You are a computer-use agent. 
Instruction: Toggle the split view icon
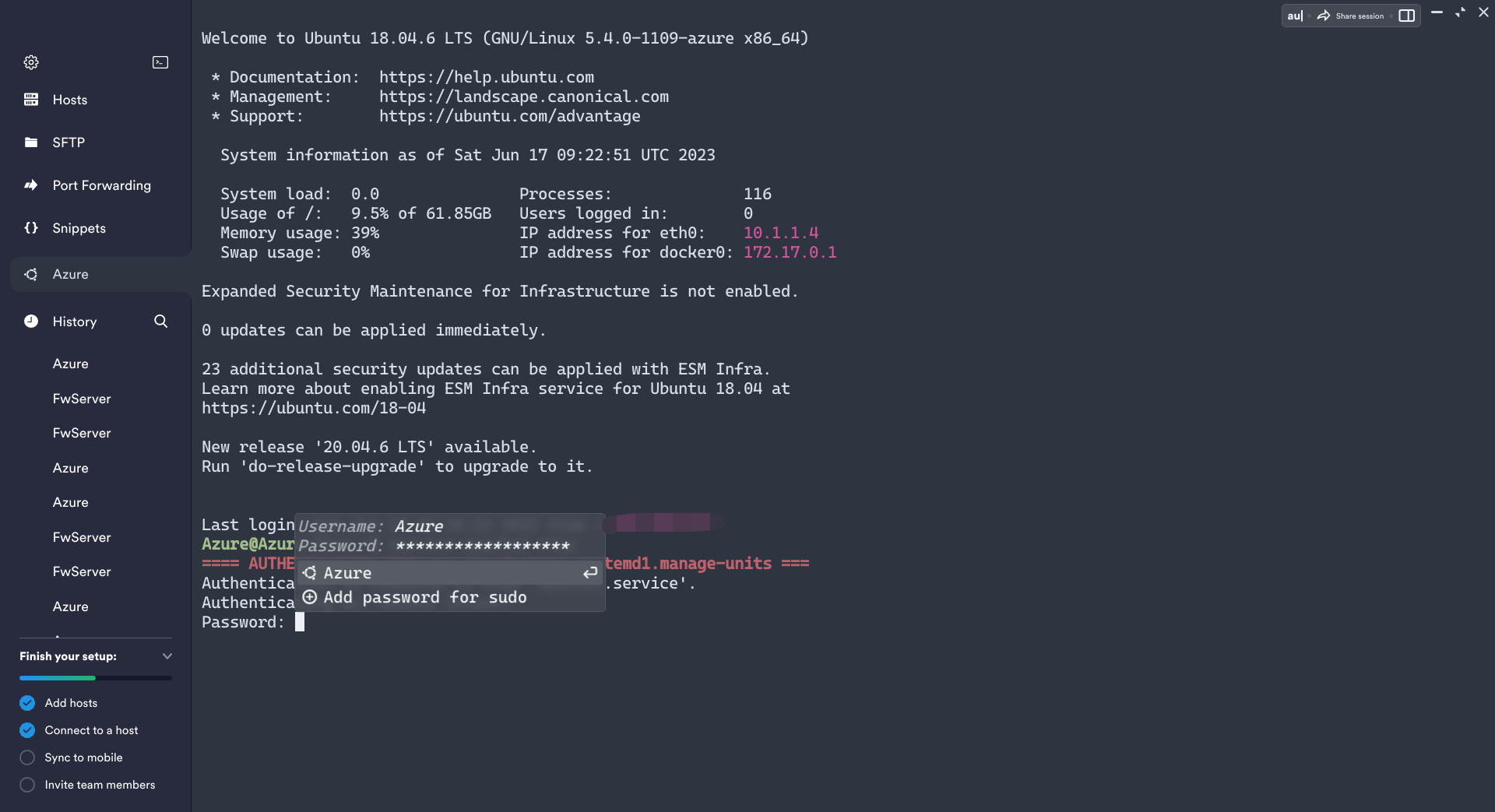pyautogui.click(x=1406, y=16)
